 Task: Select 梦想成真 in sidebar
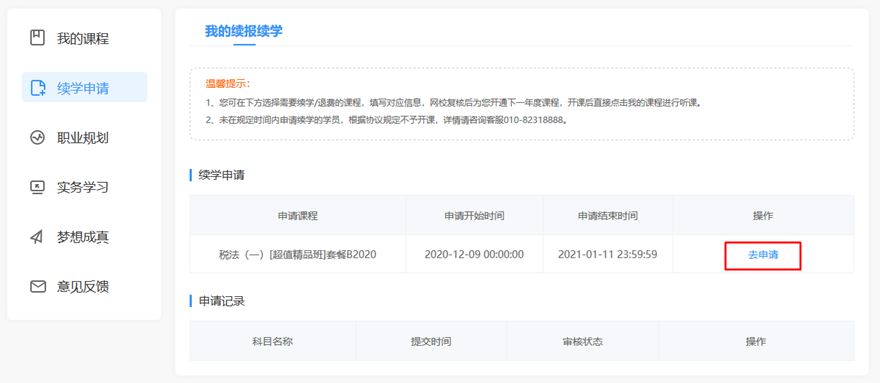[84, 237]
